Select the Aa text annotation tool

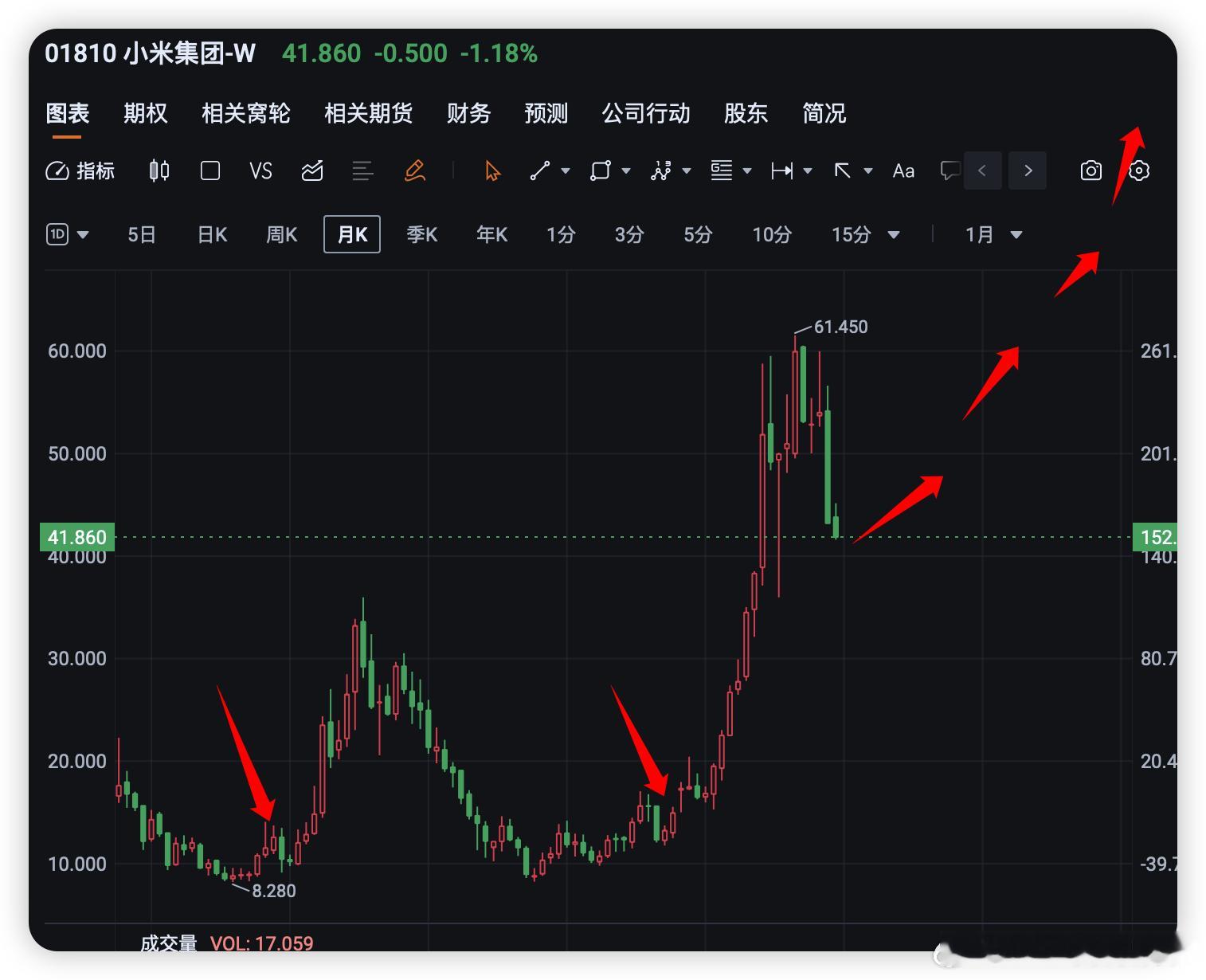click(903, 171)
